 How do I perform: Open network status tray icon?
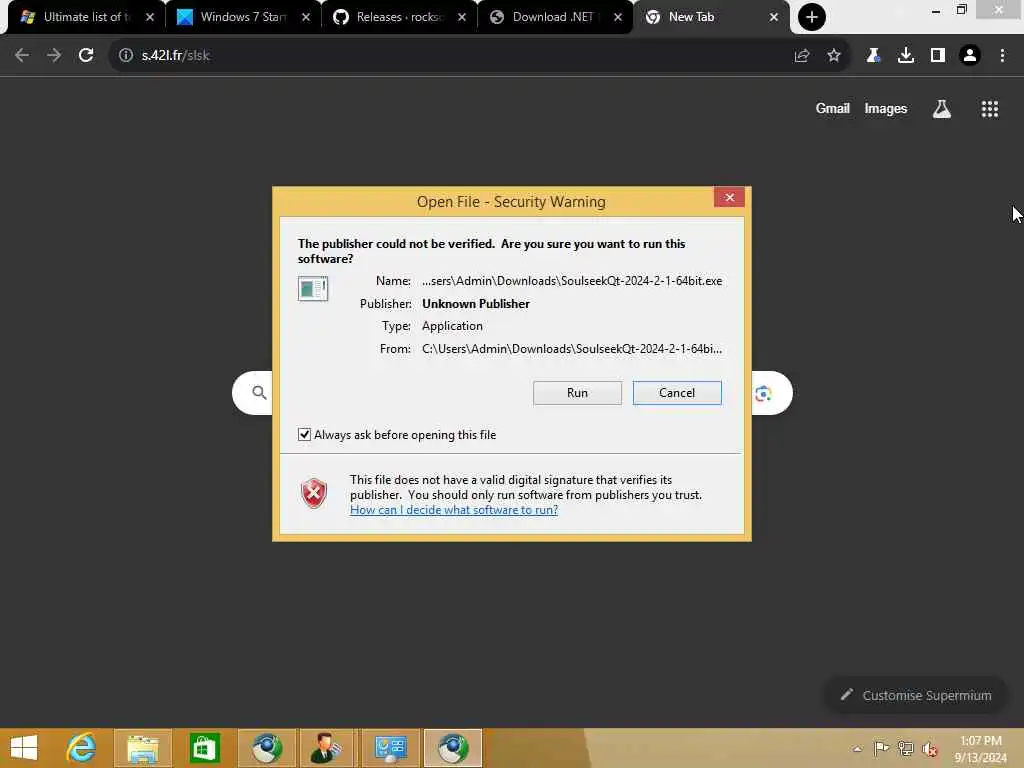(x=905, y=748)
